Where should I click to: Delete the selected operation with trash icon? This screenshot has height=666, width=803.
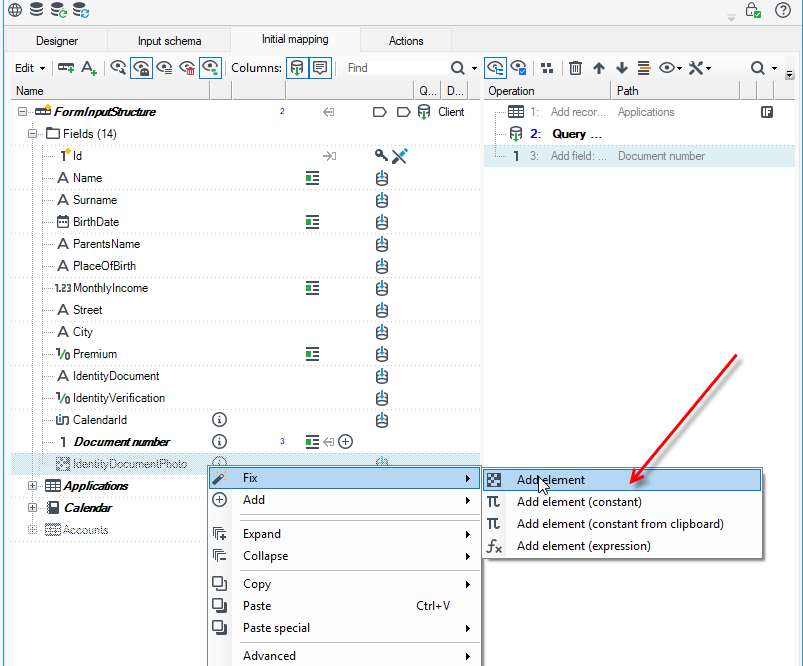coord(575,68)
